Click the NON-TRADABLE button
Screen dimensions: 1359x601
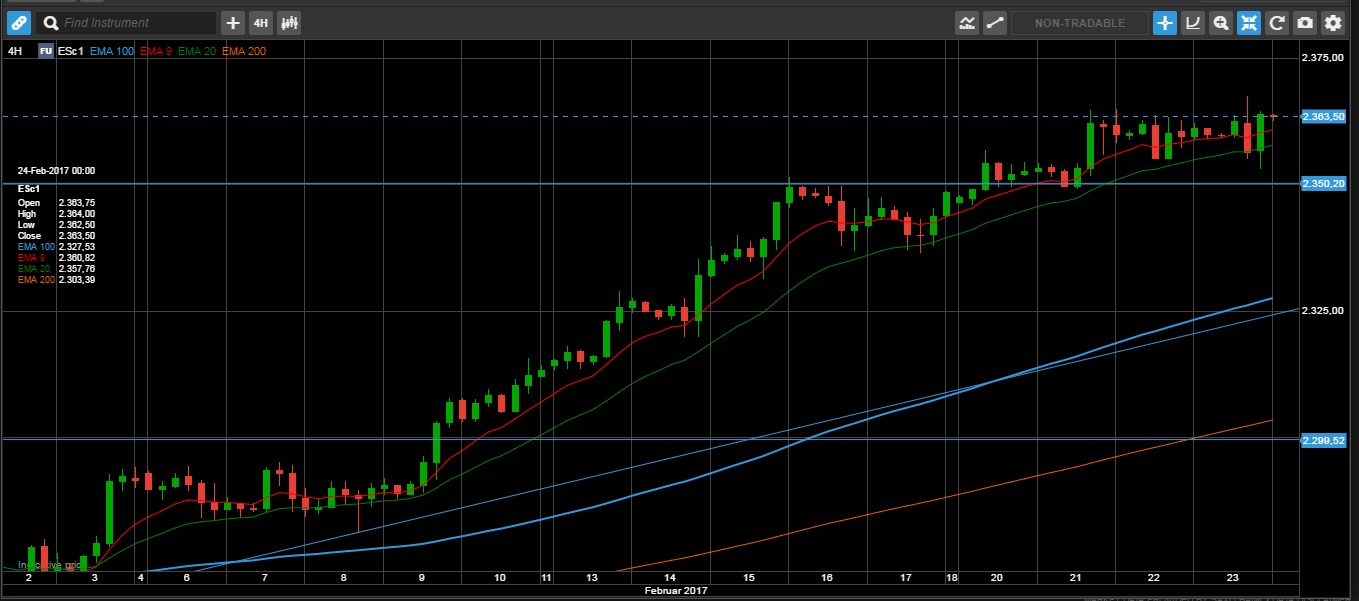coord(1080,22)
